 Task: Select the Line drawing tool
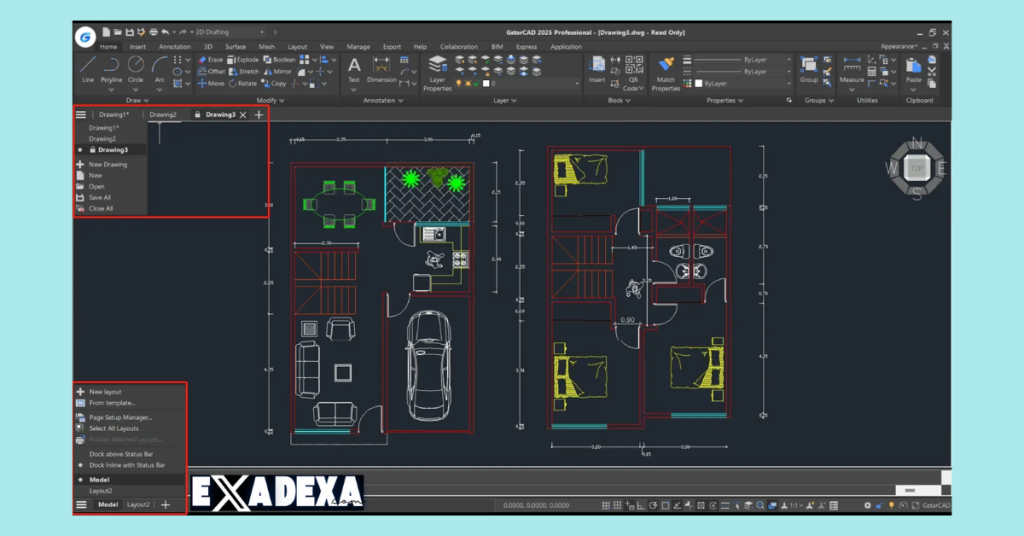[x=88, y=69]
